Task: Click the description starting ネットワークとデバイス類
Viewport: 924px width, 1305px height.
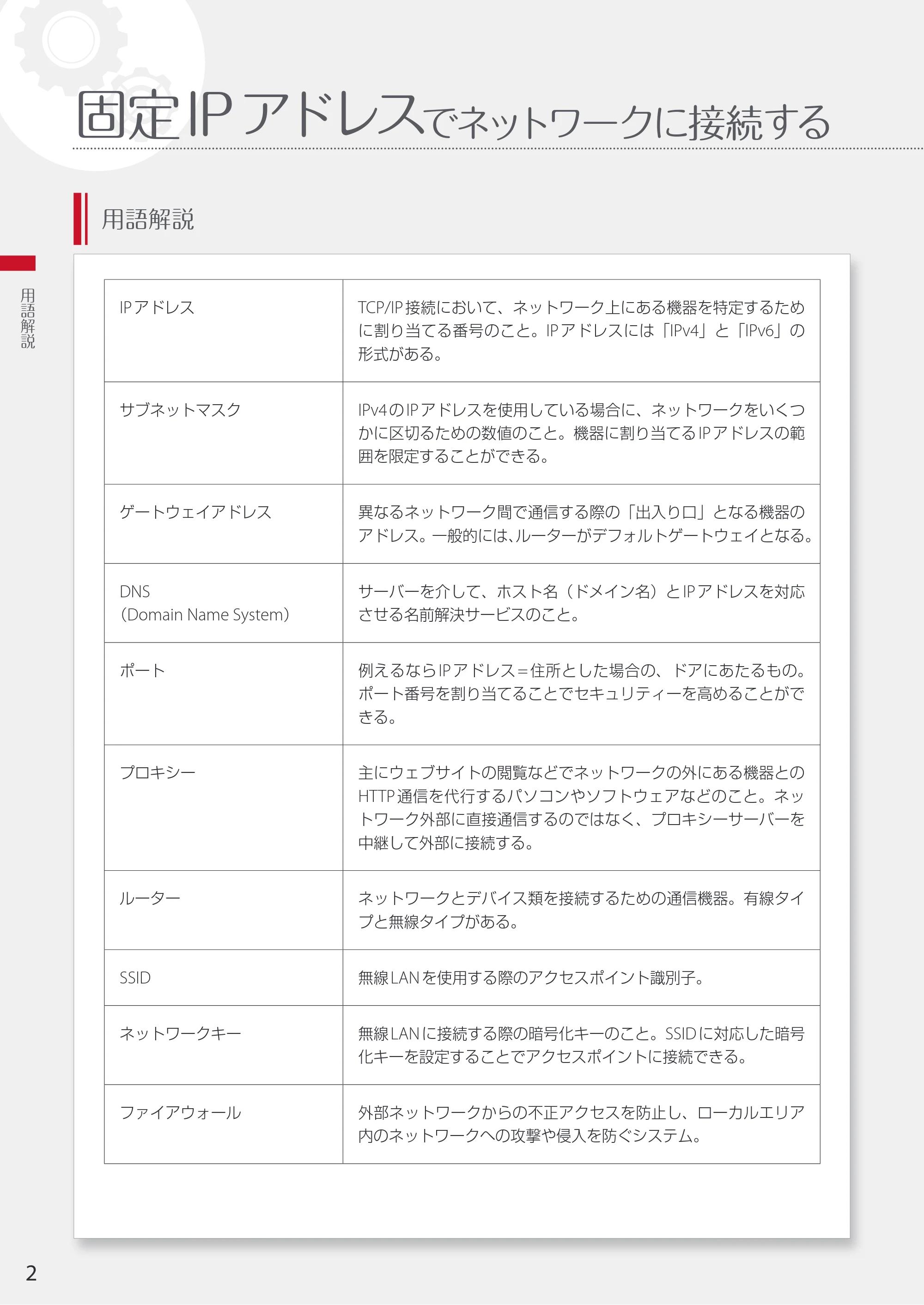Action: 581,910
